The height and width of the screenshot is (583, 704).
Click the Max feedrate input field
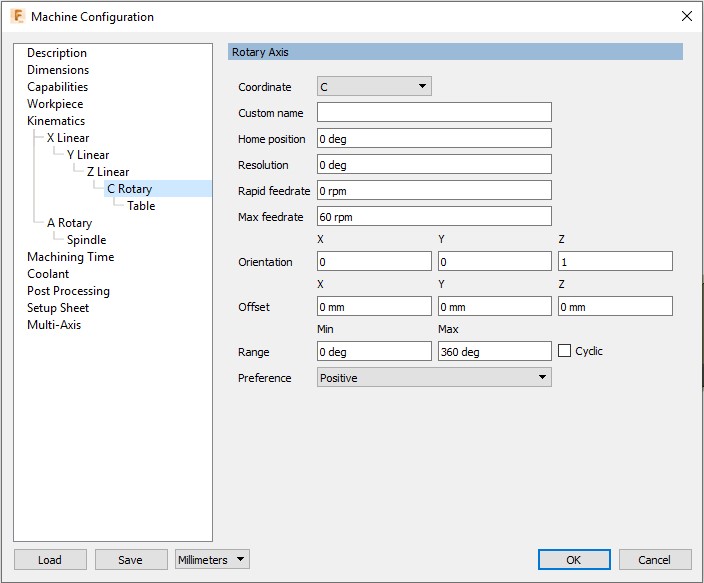pos(434,216)
